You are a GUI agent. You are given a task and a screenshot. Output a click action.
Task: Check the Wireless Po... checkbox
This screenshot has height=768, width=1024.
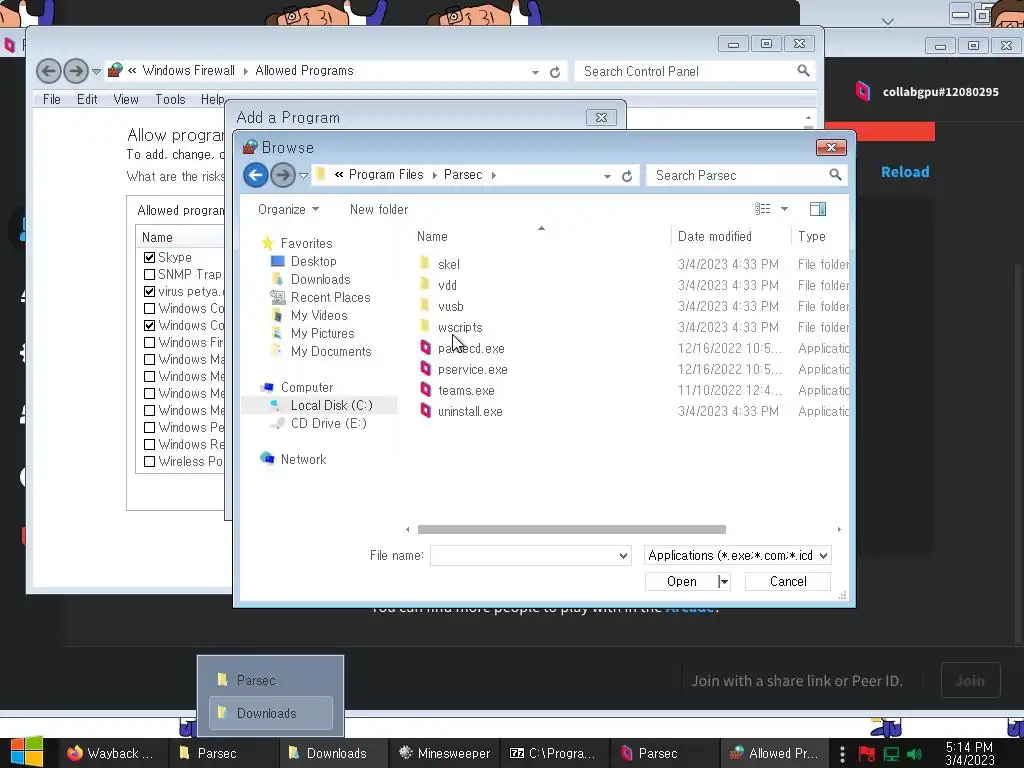(150, 461)
